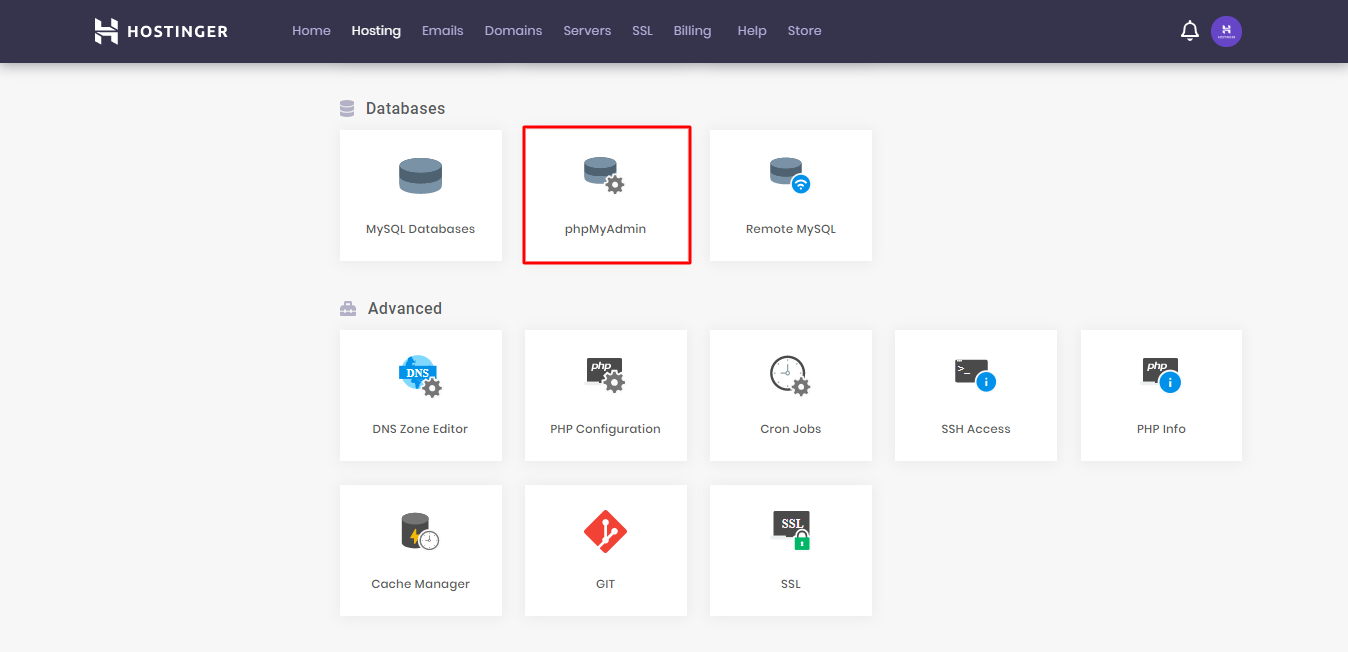Image resolution: width=1348 pixels, height=652 pixels.
Task: Open the phpMyAdmin icon tile
Action: click(604, 176)
